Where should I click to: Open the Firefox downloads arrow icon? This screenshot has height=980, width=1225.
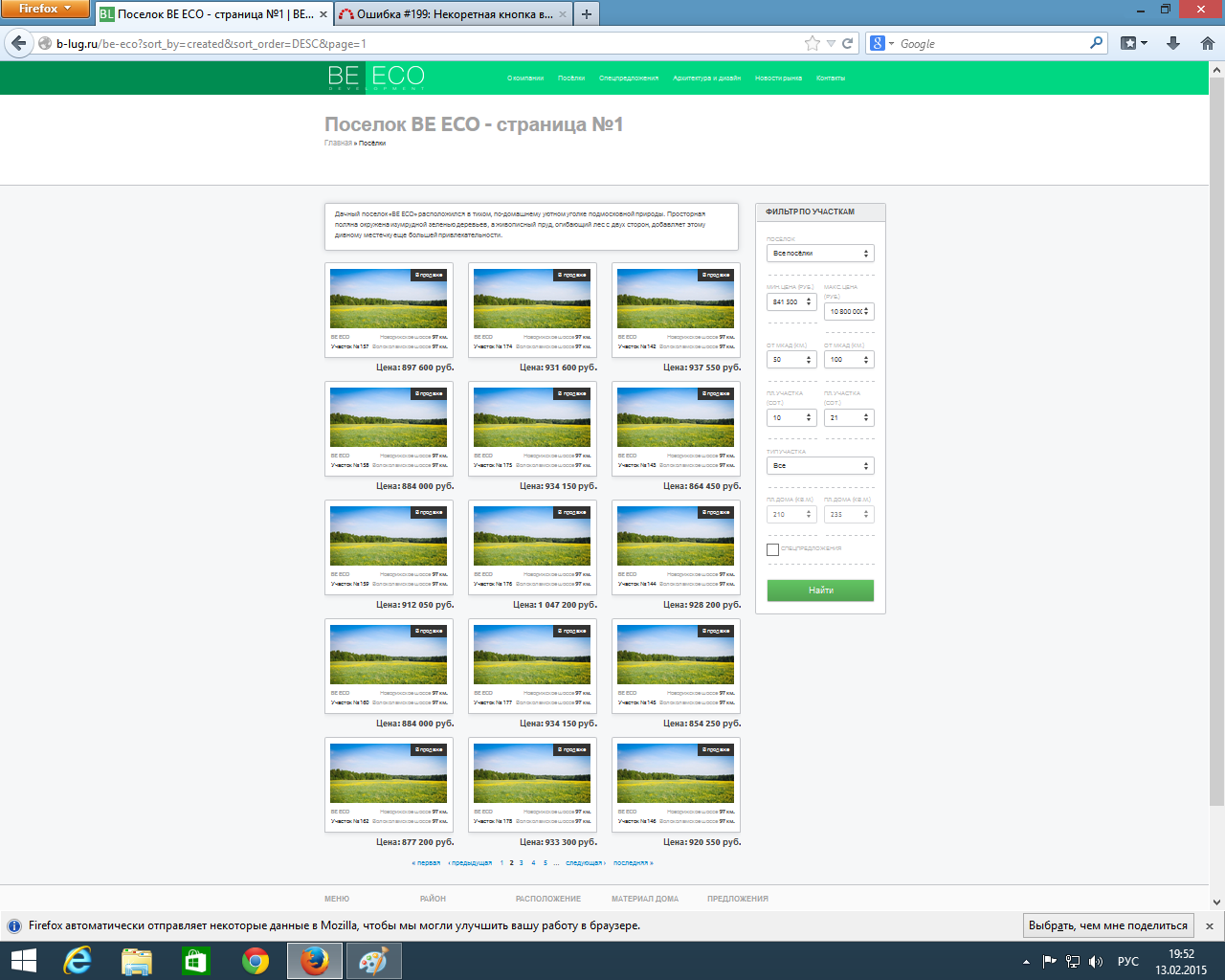coord(1173,43)
